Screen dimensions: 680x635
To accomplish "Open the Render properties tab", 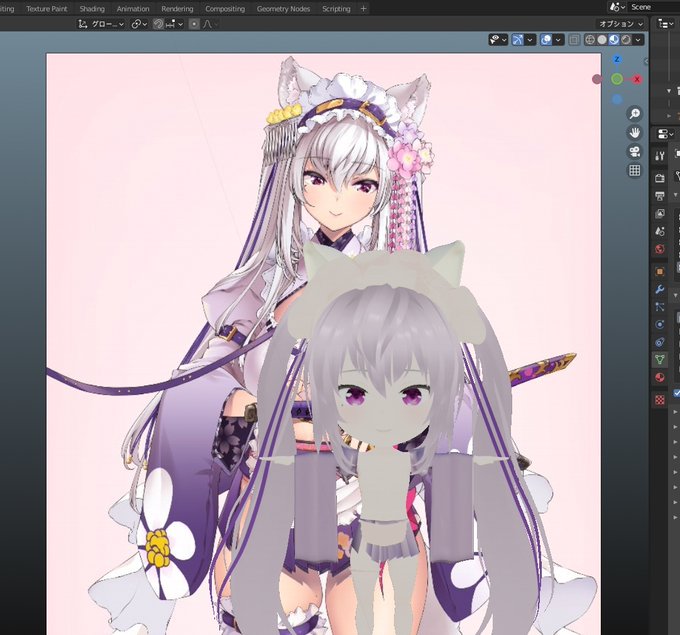I will click(x=660, y=178).
